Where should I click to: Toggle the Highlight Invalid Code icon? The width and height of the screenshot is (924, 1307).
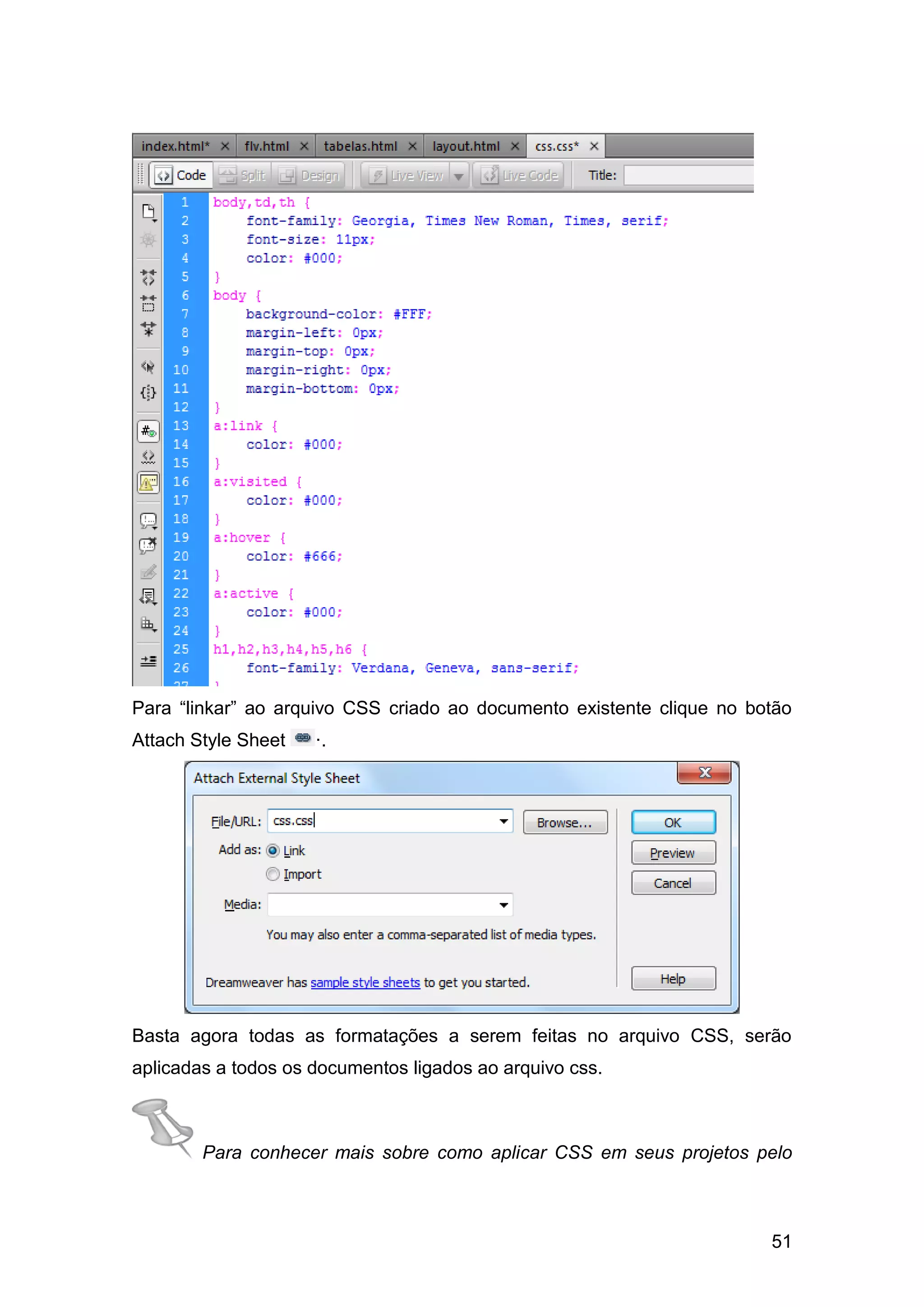[x=148, y=457]
